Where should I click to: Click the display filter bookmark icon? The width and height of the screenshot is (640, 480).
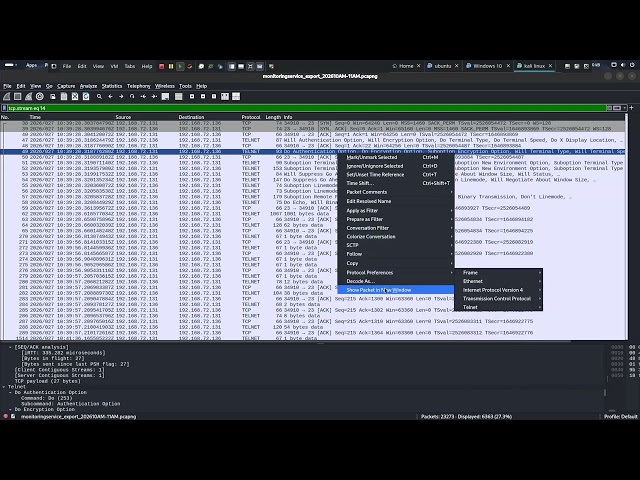coord(4,108)
